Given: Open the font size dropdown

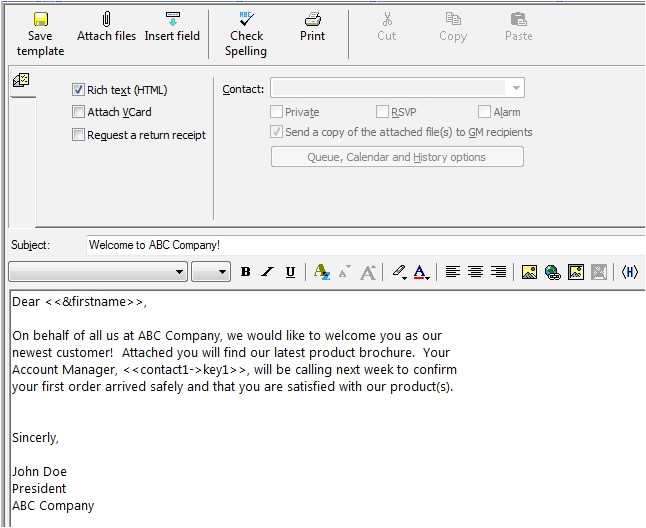Looking at the screenshot, I should click(222, 272).
